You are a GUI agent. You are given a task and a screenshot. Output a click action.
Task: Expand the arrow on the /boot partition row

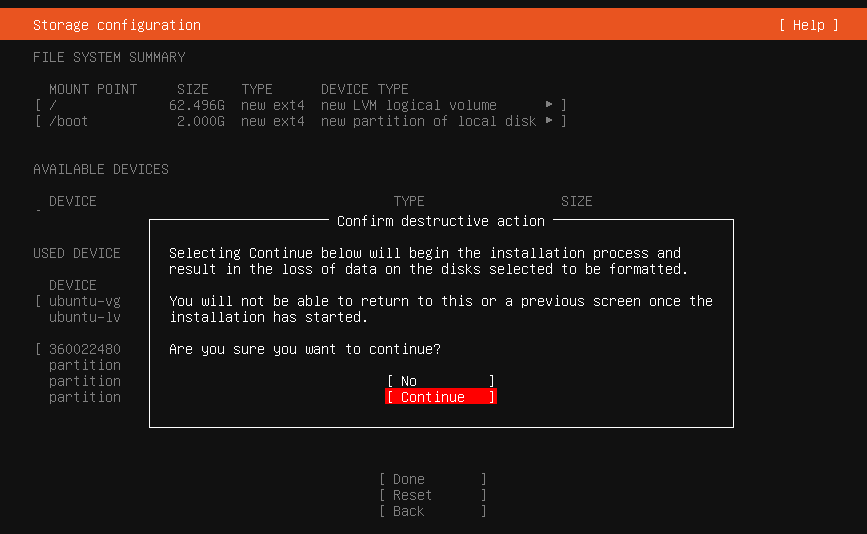pos(549,121)
